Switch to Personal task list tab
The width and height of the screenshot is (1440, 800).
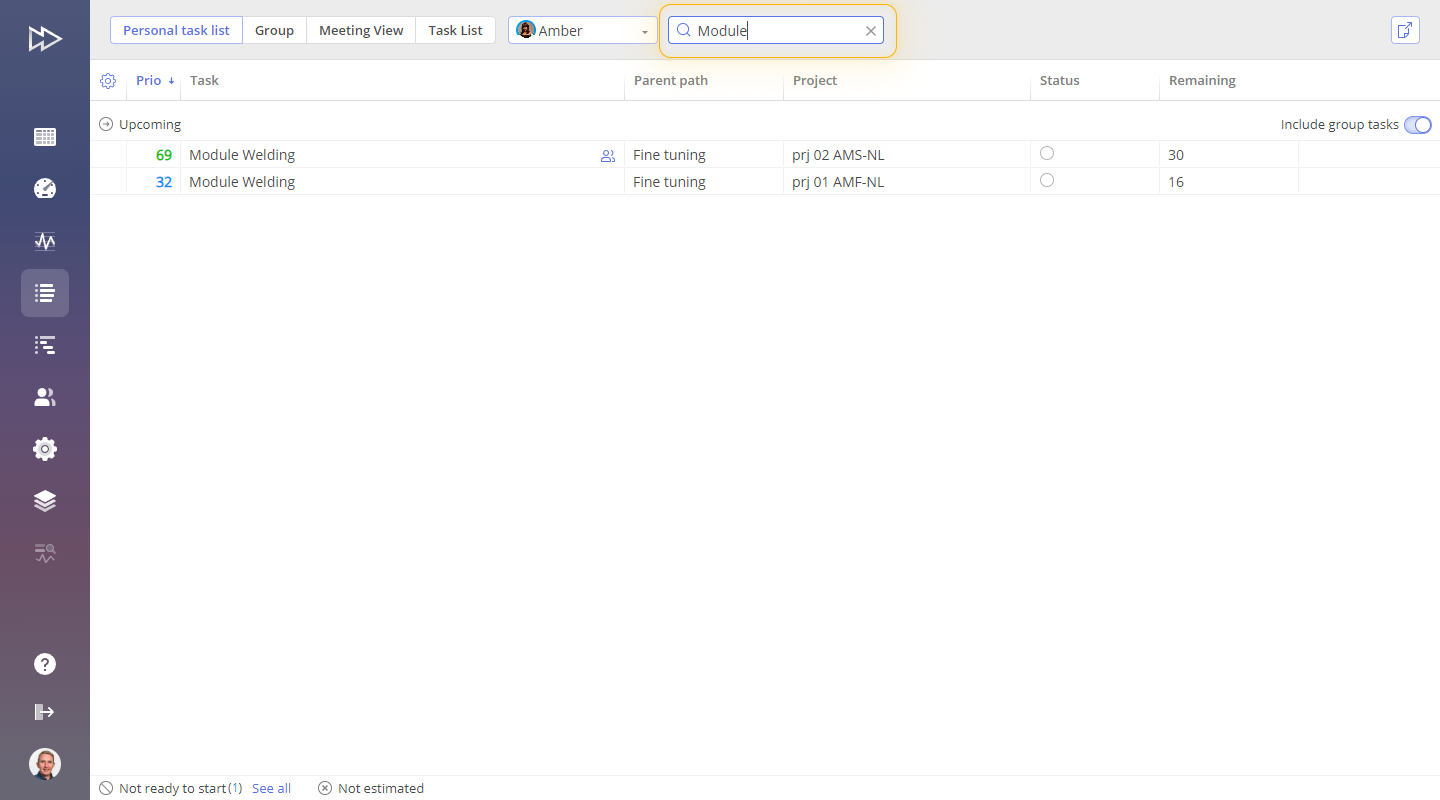[x=176, y=30]
